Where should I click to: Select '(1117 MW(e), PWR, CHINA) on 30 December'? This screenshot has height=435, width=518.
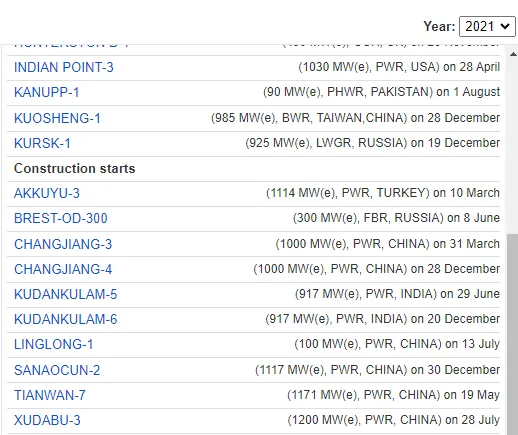(378, 370)
